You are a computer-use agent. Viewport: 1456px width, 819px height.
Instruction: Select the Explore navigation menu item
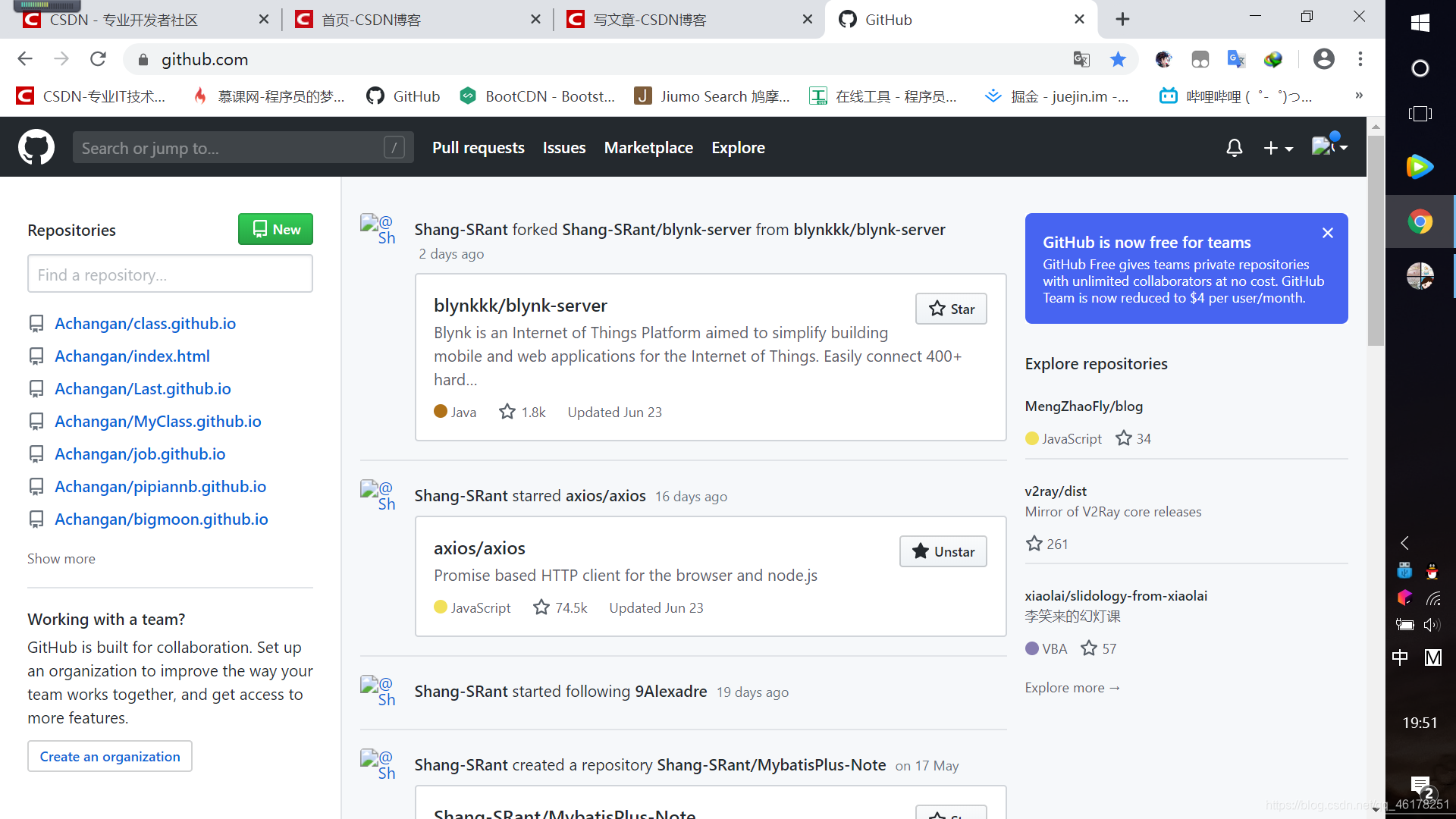tap(738, 147)
